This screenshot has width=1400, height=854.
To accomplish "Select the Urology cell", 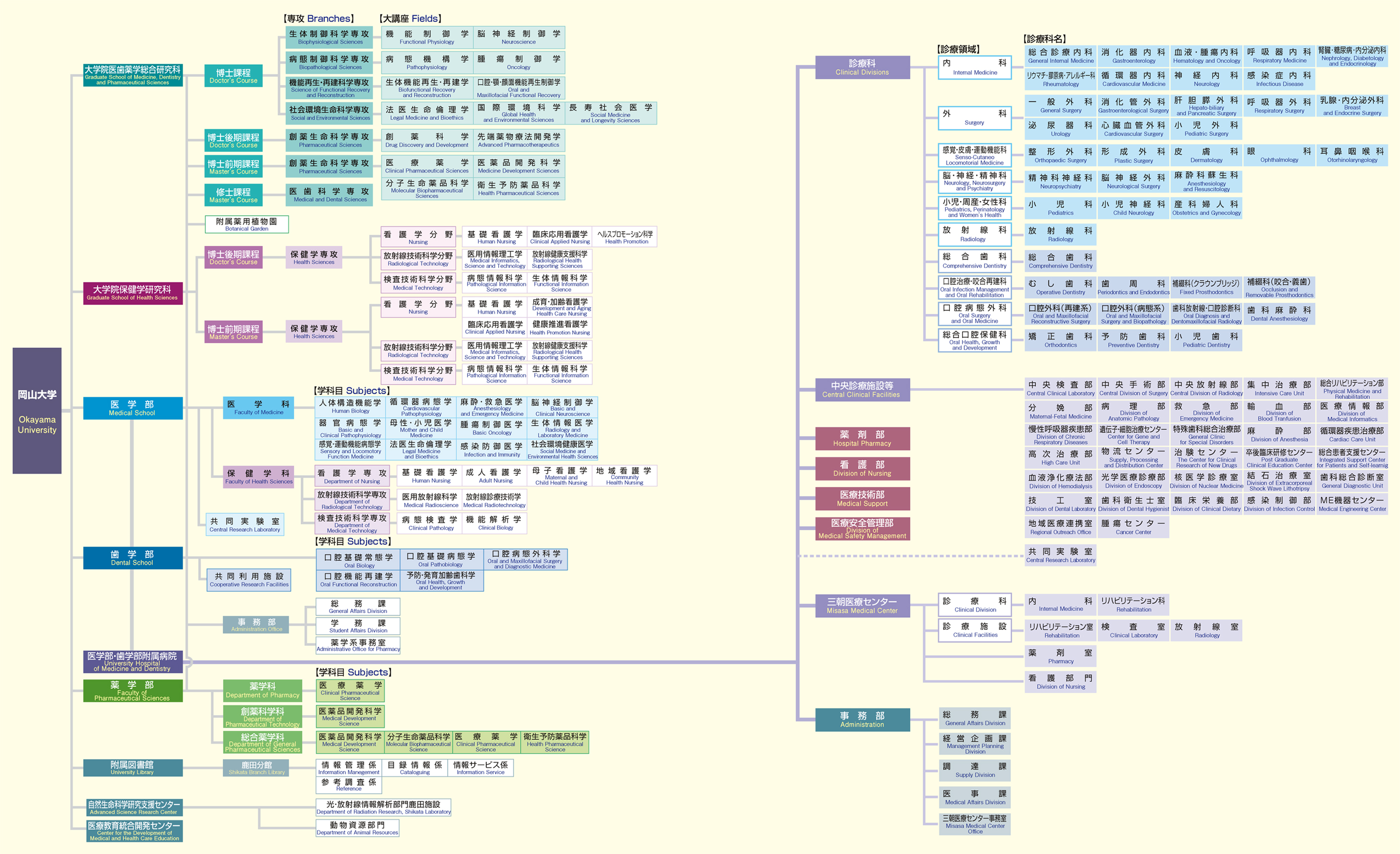I will click(1060, 129).
